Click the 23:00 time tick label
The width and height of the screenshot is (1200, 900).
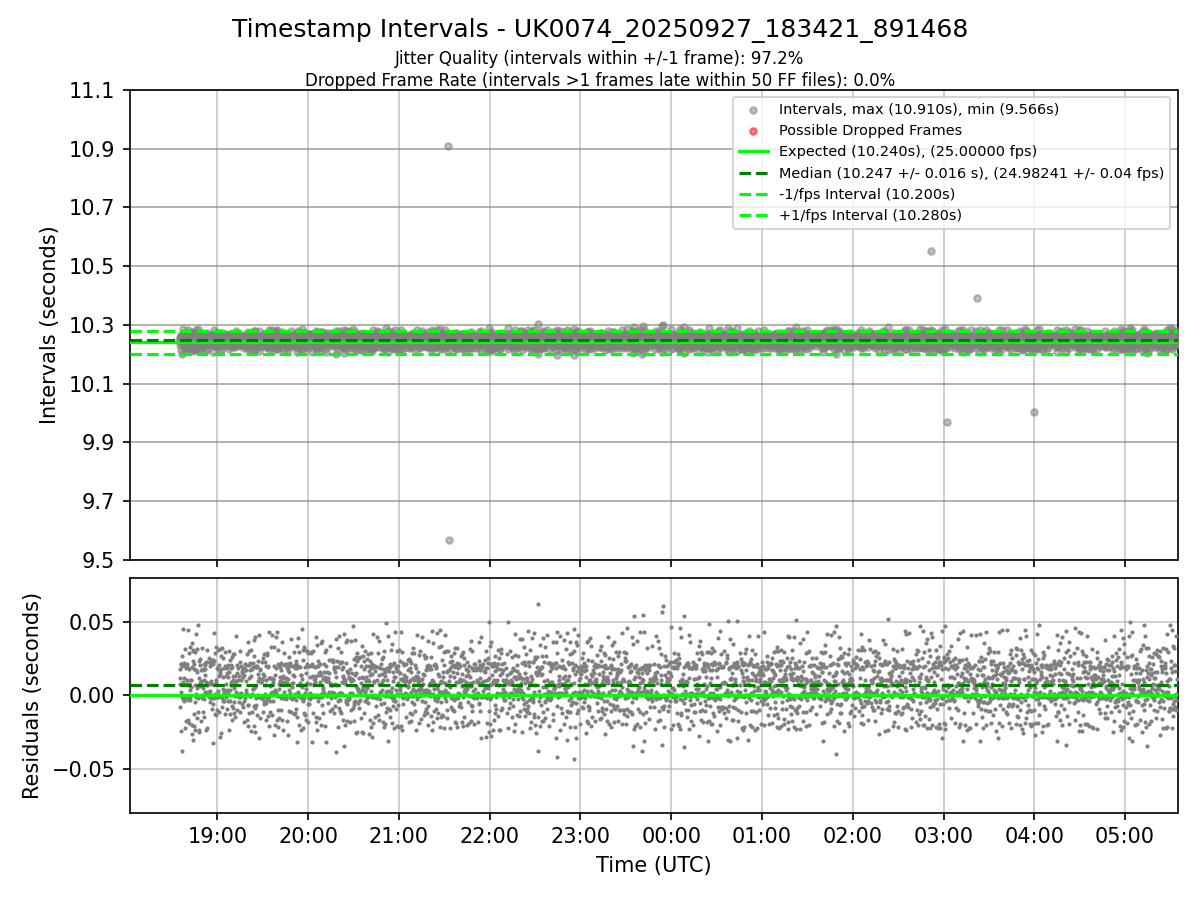580,837
